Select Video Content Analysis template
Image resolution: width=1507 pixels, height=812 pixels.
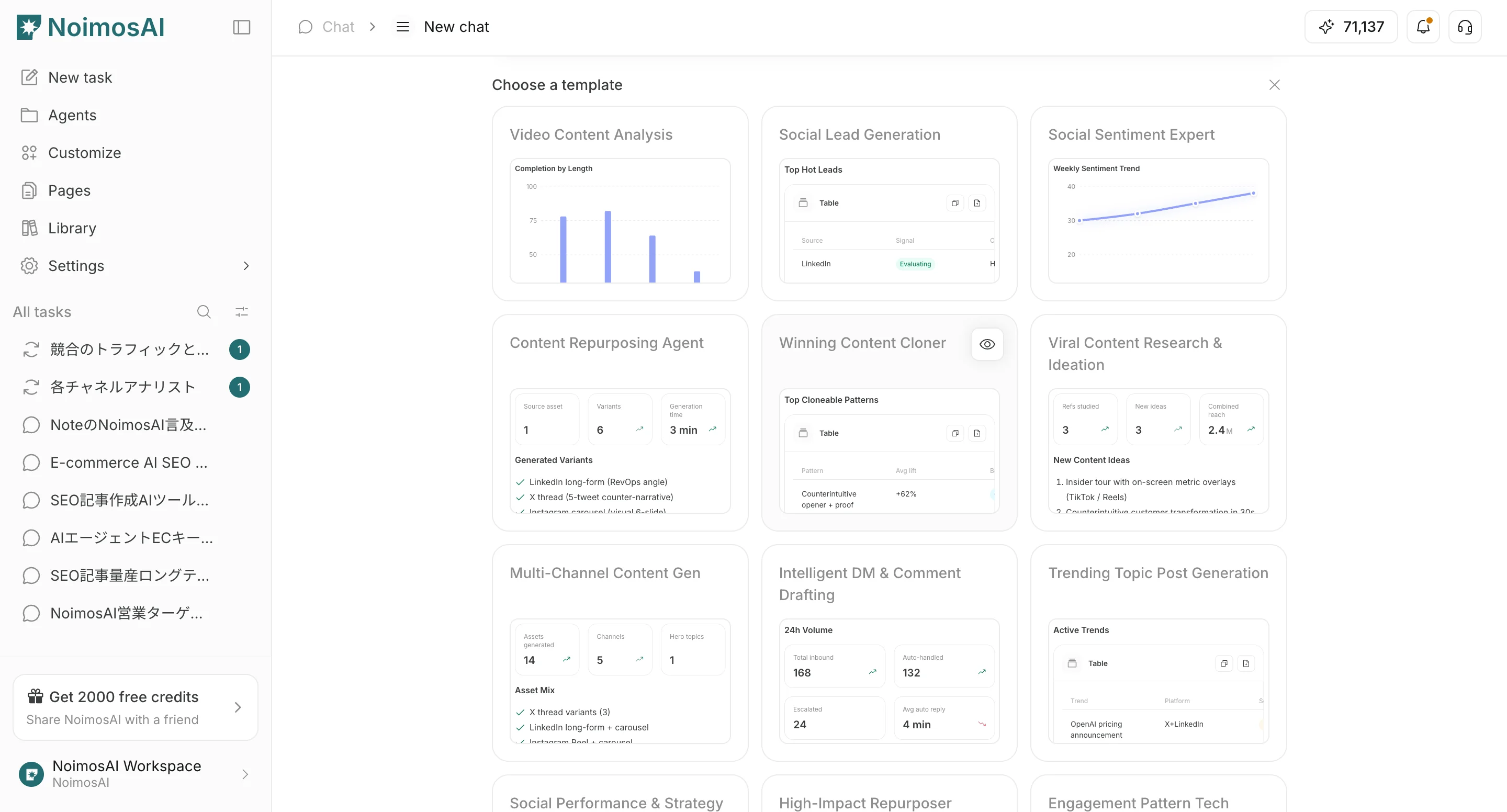620,203
